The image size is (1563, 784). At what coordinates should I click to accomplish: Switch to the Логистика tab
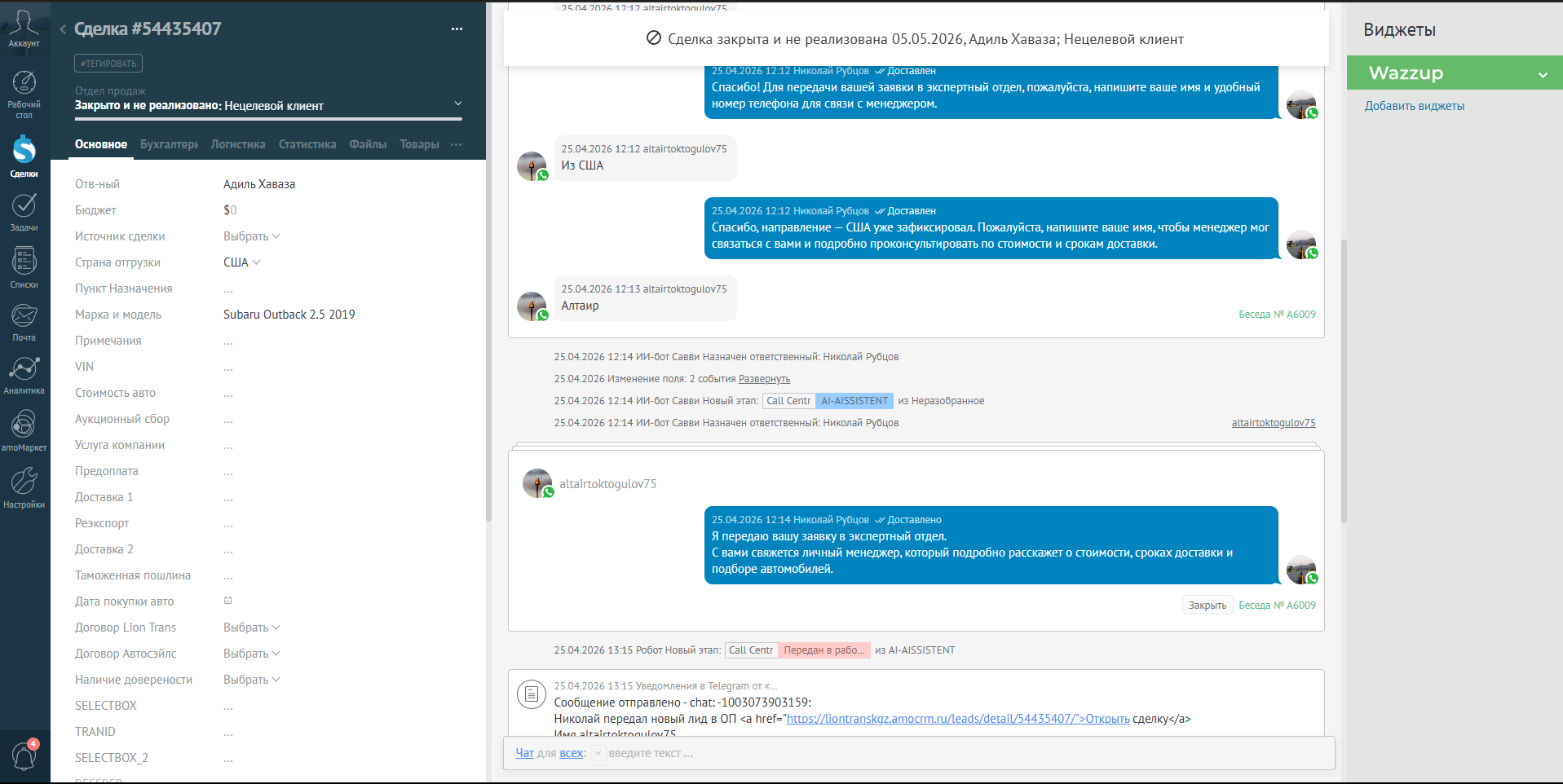pyautogui.click(x=238, y=144)
